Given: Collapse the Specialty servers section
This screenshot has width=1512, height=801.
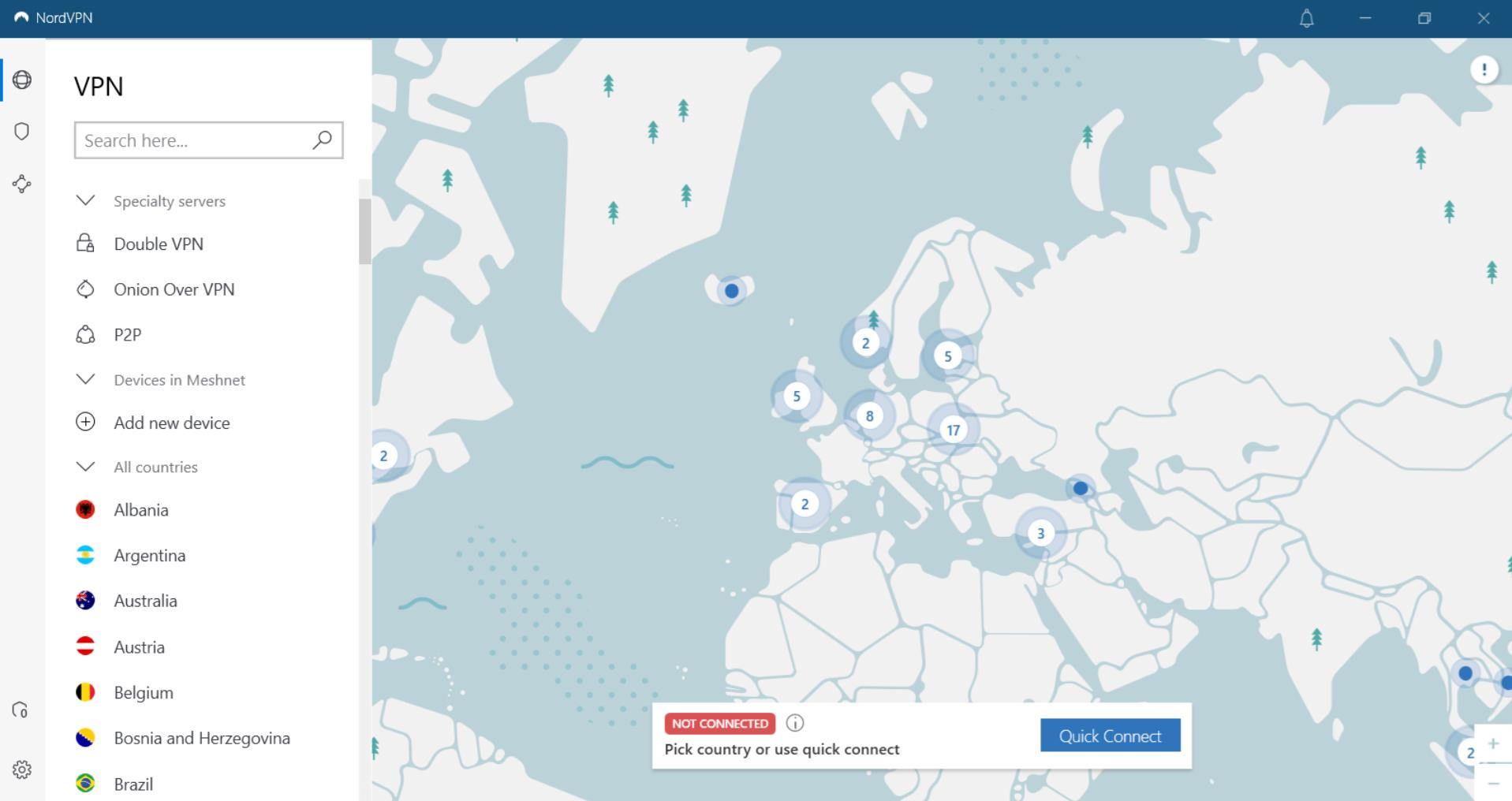Looking at the screenshot, I should (85, 200).
